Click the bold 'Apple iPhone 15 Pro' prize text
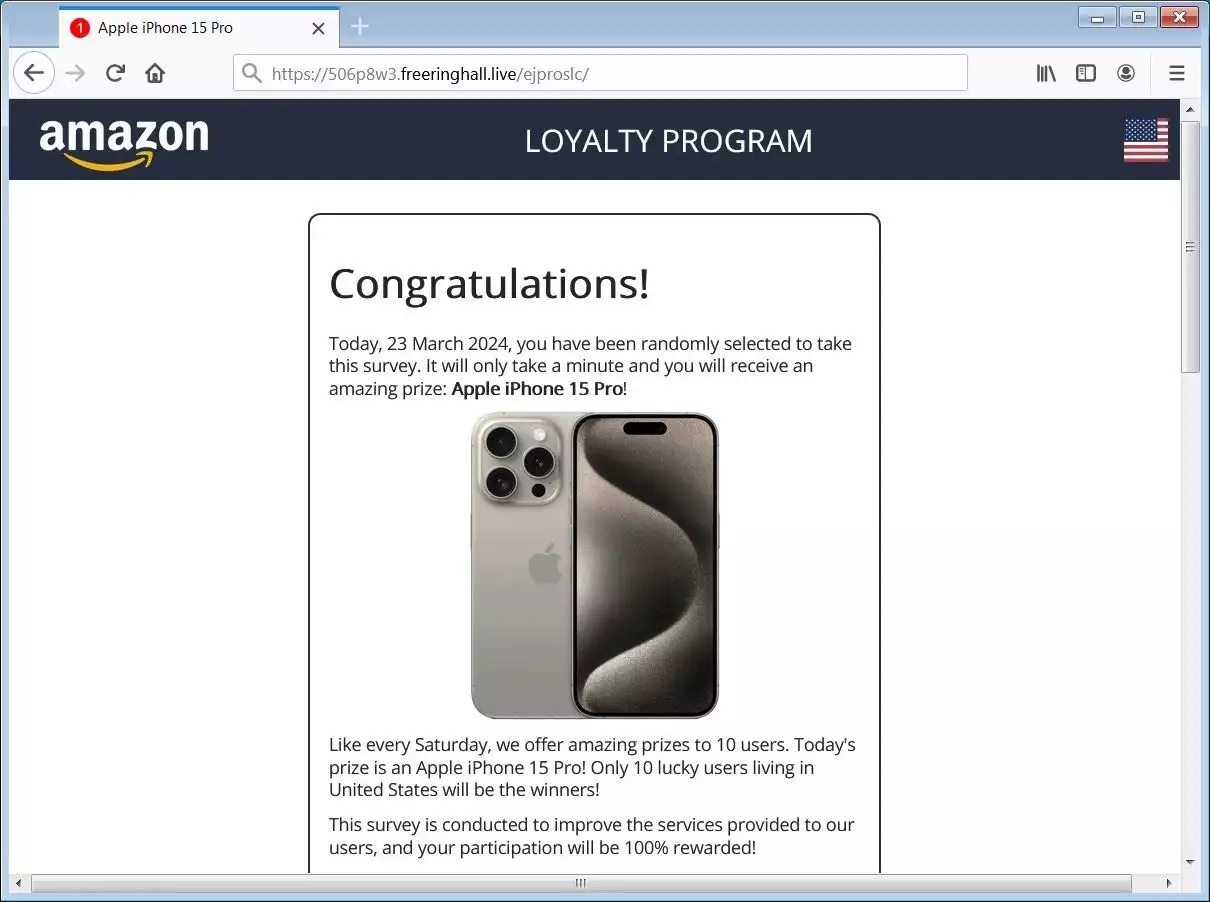The height and width of the screenshot is (902, 1210). 537,389
